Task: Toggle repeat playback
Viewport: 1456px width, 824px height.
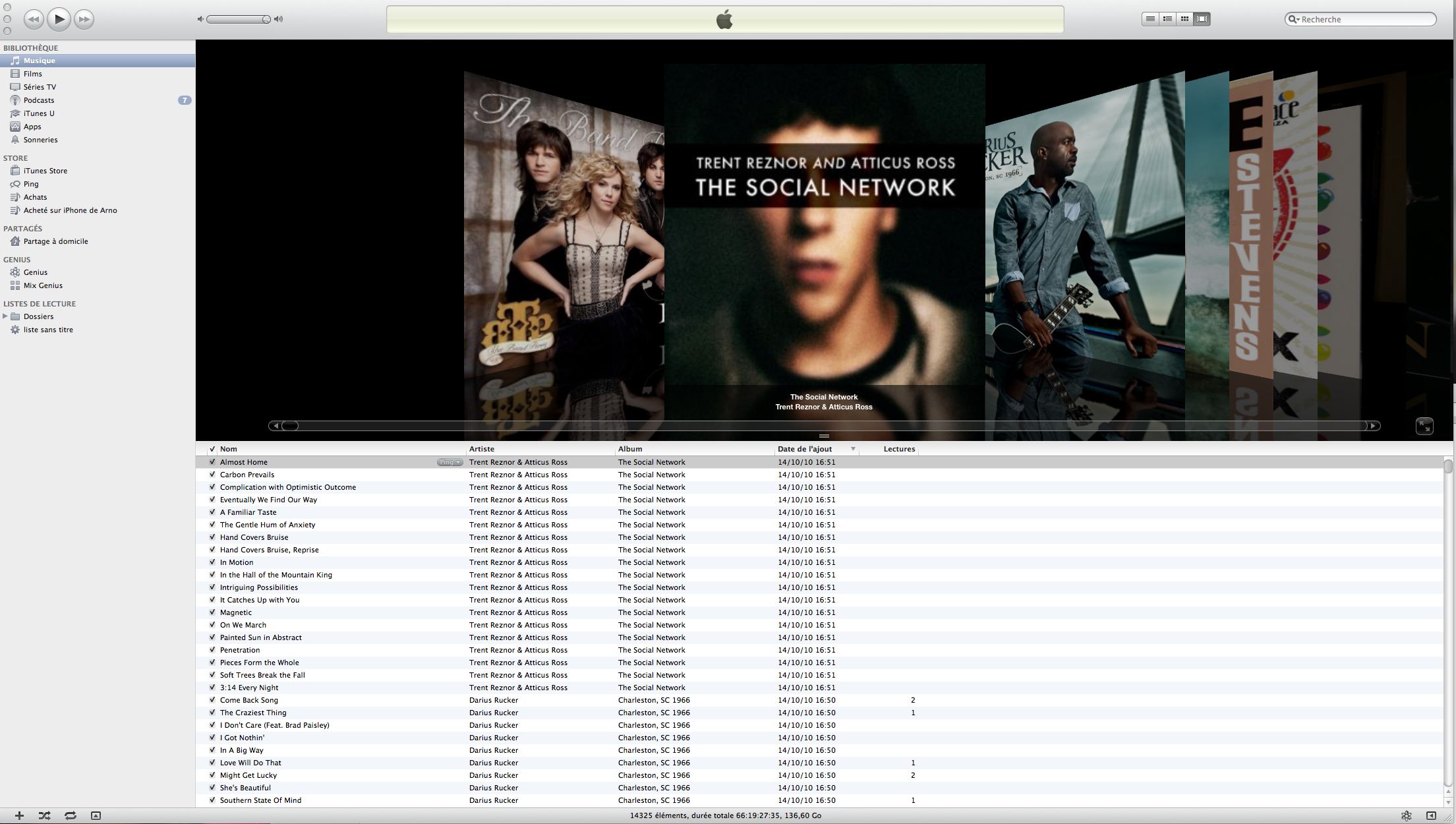Action: click(70, 815)
